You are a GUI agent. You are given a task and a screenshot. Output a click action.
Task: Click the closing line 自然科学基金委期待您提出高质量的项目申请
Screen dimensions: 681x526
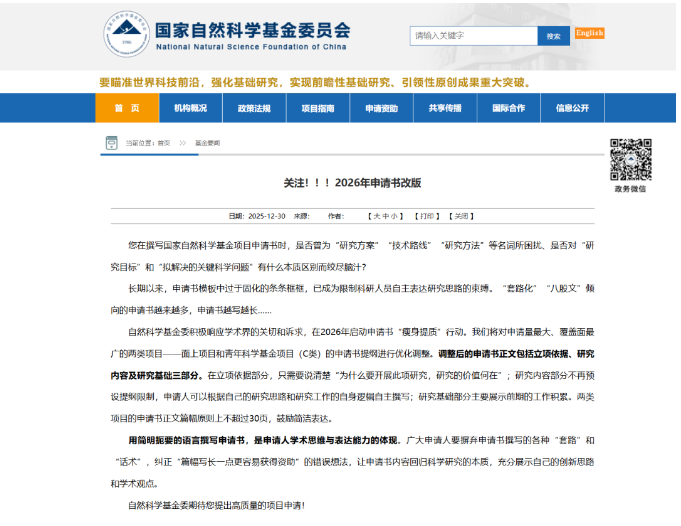pyautogui.click(x=216, y=505)
